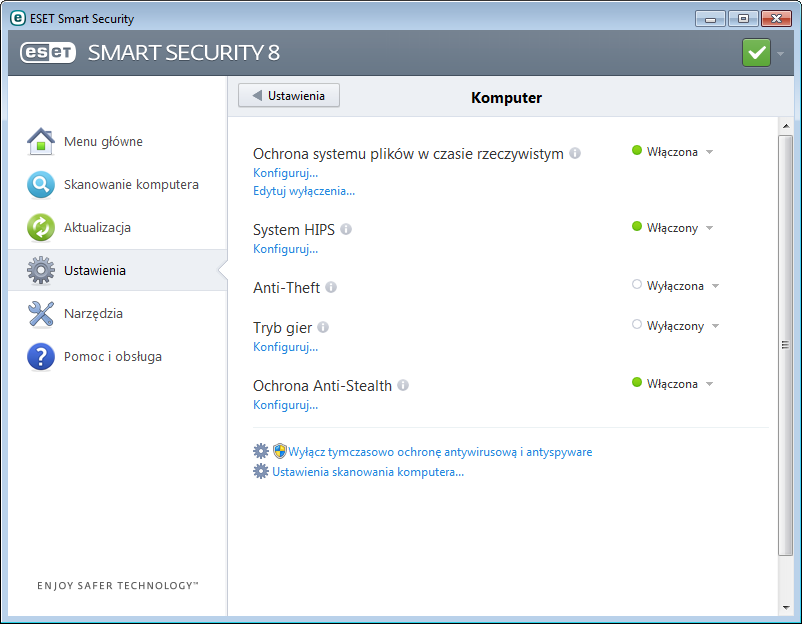Viewport: 802px width, 624px height.
Task: Click the gear icon for Ustawienia
Action: (x=41, y=270)
